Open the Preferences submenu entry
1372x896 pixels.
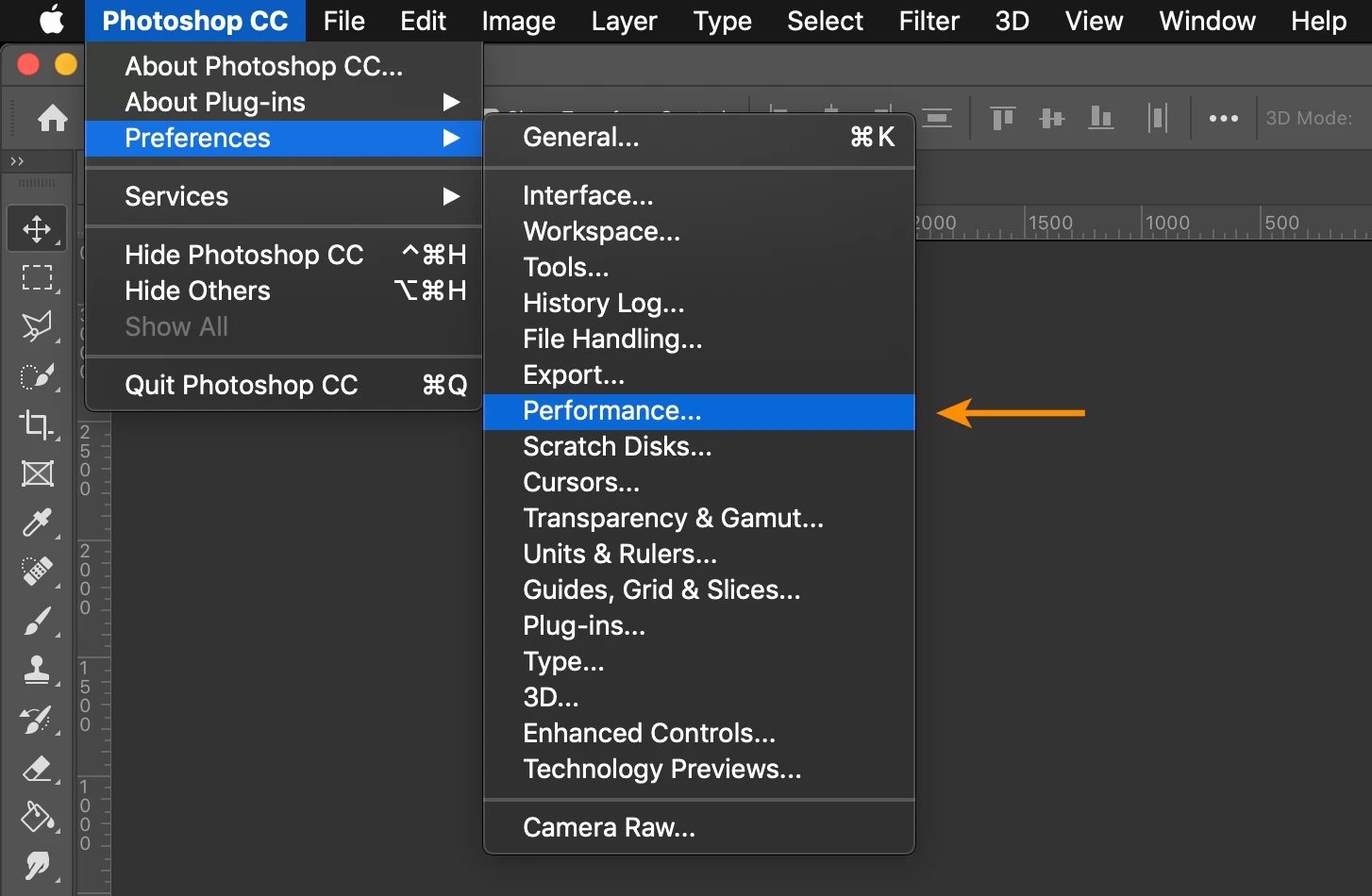click(284, 138)
